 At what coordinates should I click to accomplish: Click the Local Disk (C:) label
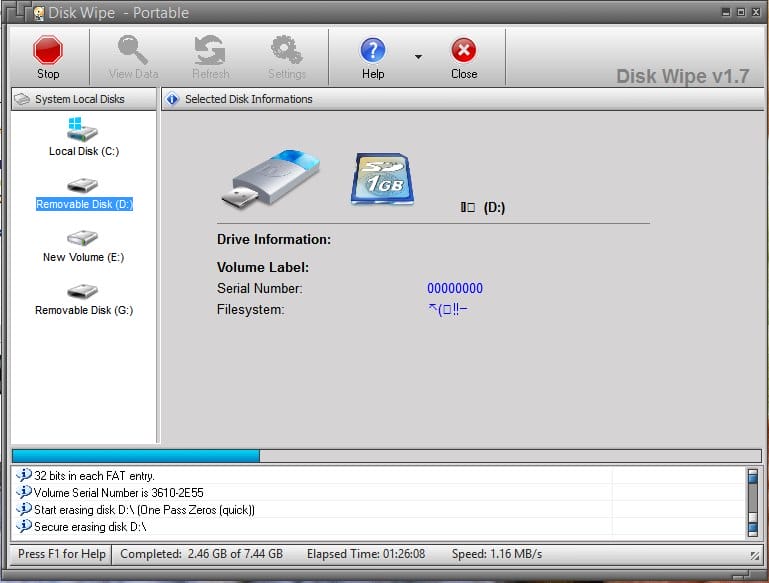coord(84,151)
